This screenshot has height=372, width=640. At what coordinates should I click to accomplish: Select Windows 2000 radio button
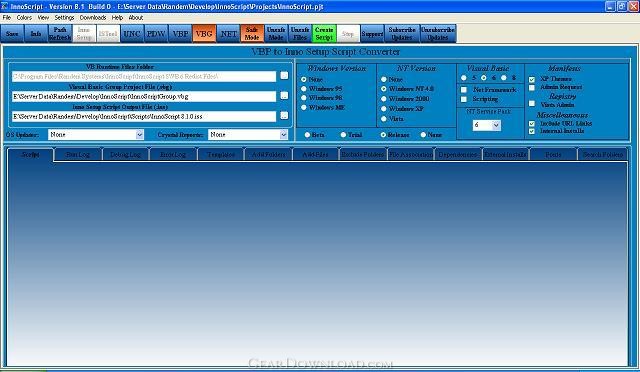coord(384,99)
